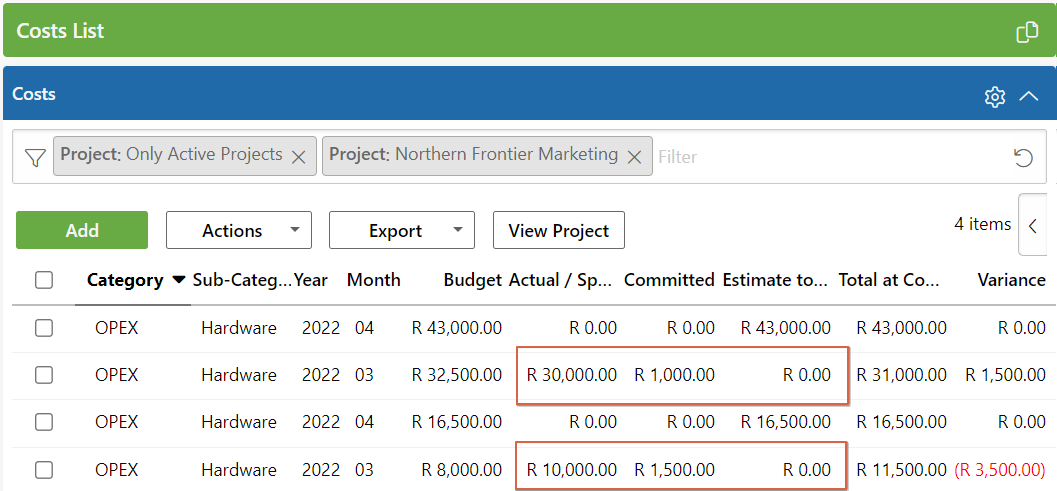Expand the side panel left chevron
Viewport: 1057px width, 491px height.
(1032, 225)
